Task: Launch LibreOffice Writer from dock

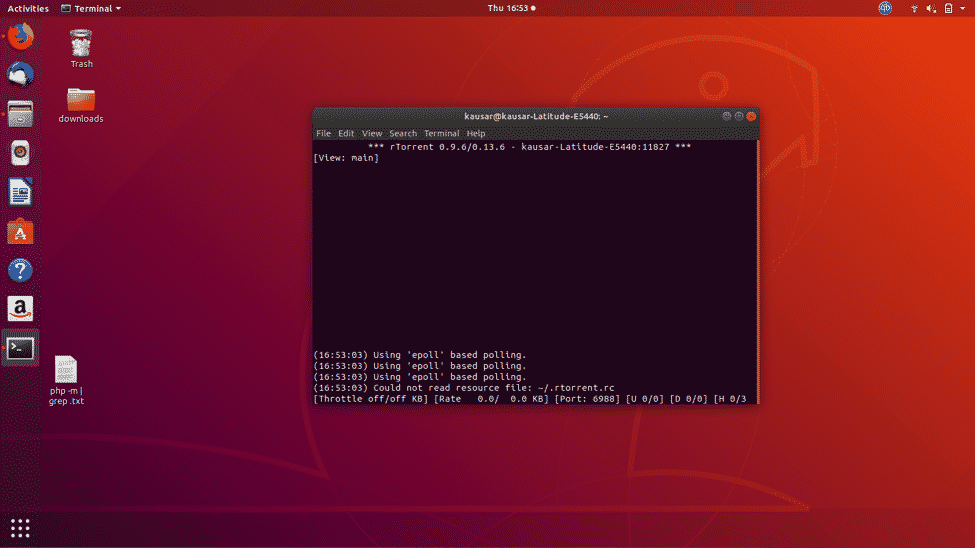Action: point(20,192)
